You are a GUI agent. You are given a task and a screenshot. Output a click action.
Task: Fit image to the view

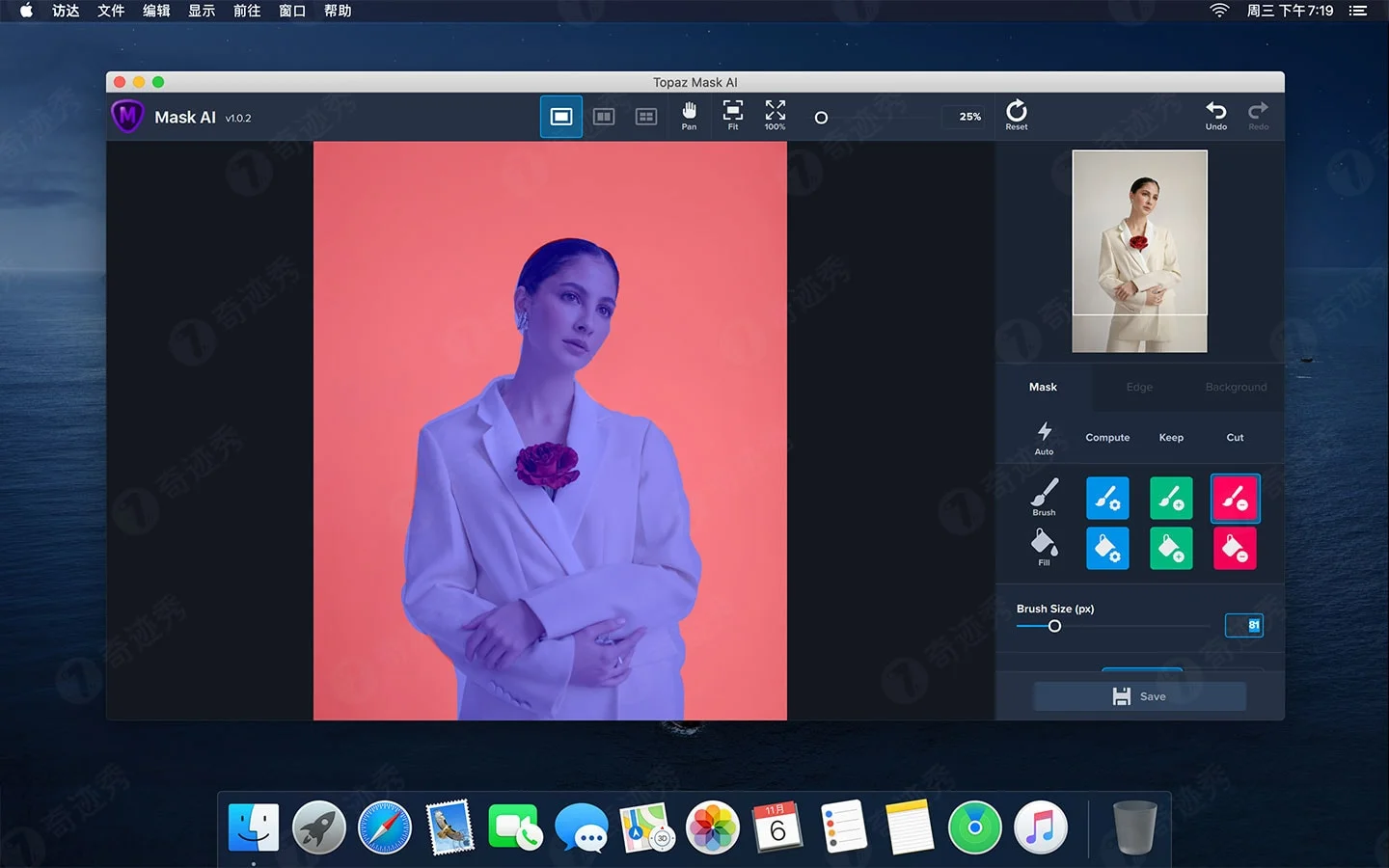[733, 116]
